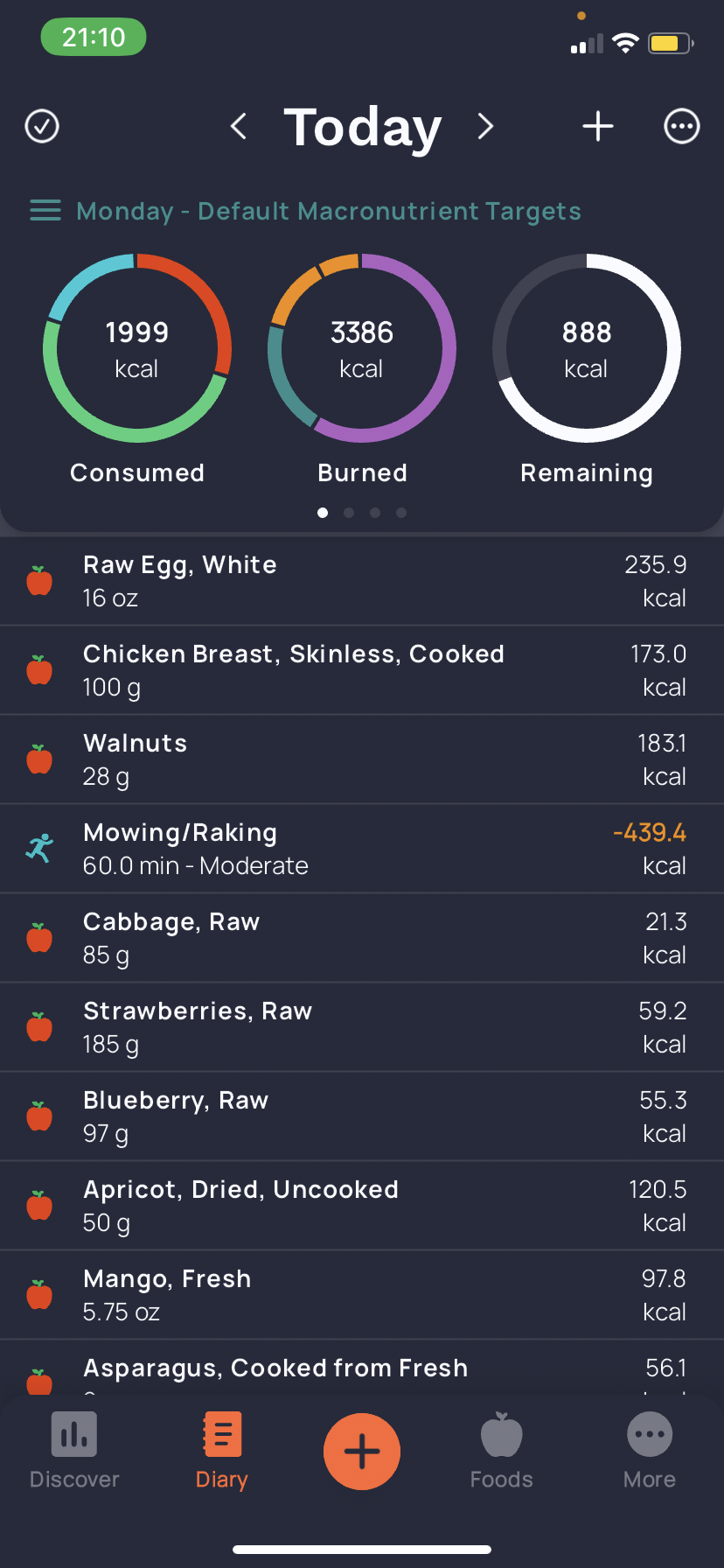Go to previous day arrow

(x=239, y=126)
